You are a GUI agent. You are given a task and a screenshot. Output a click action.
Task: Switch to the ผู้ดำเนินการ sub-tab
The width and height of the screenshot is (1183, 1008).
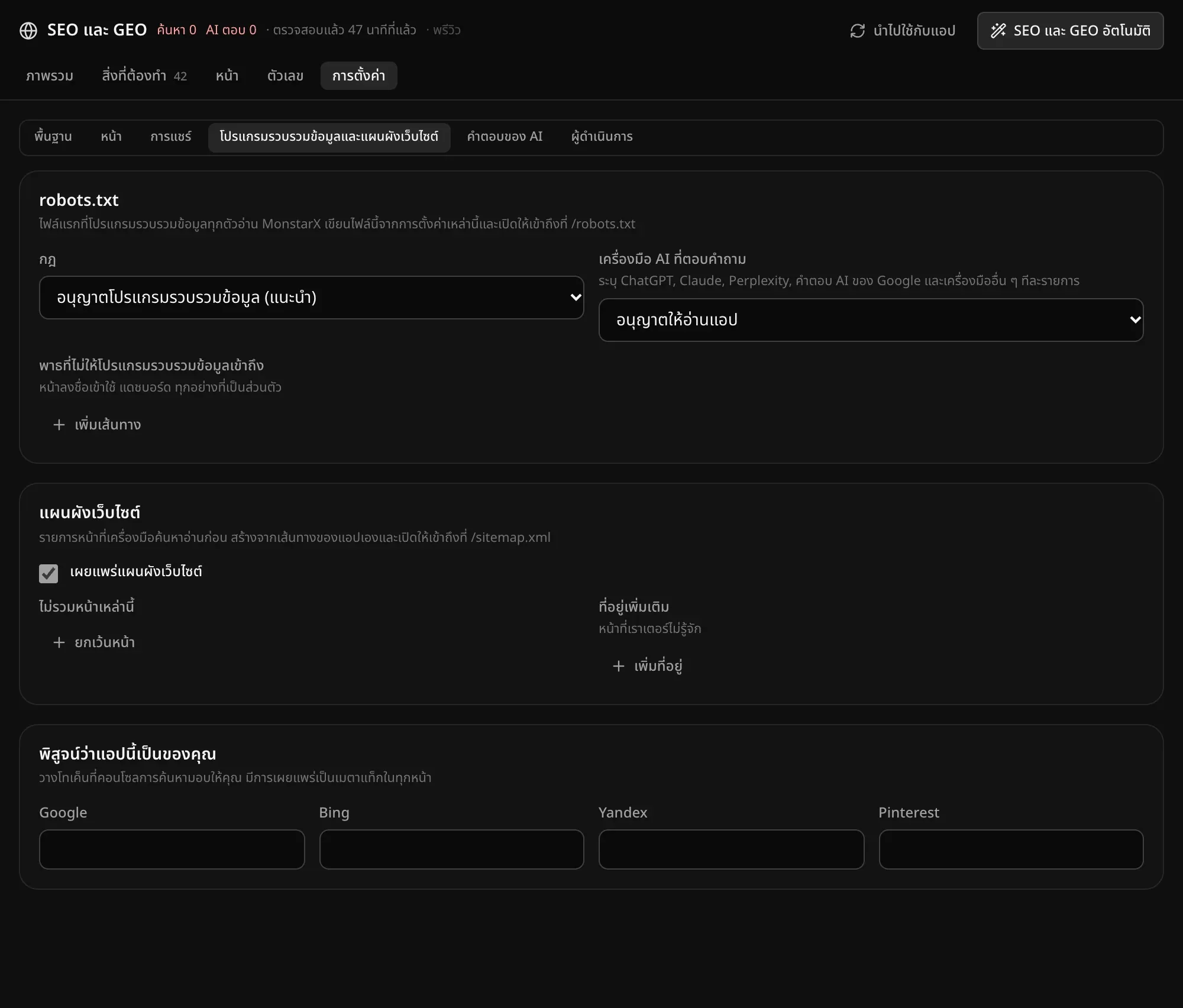[x=602, y=137]
